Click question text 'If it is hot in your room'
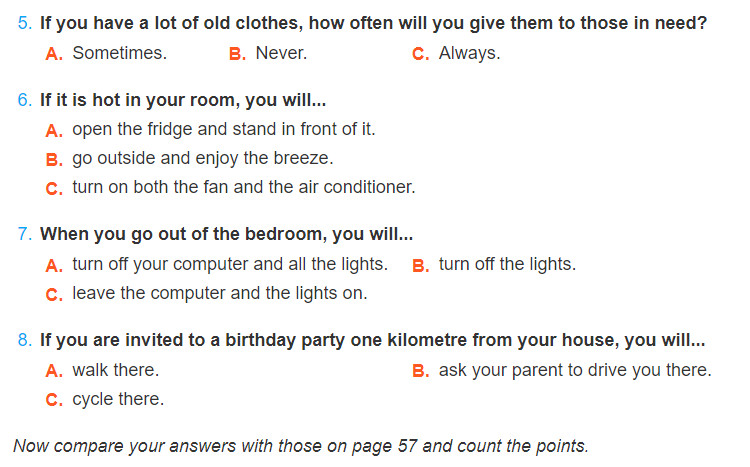This screenshot has height=467, width=750. (x=140, y=100)
